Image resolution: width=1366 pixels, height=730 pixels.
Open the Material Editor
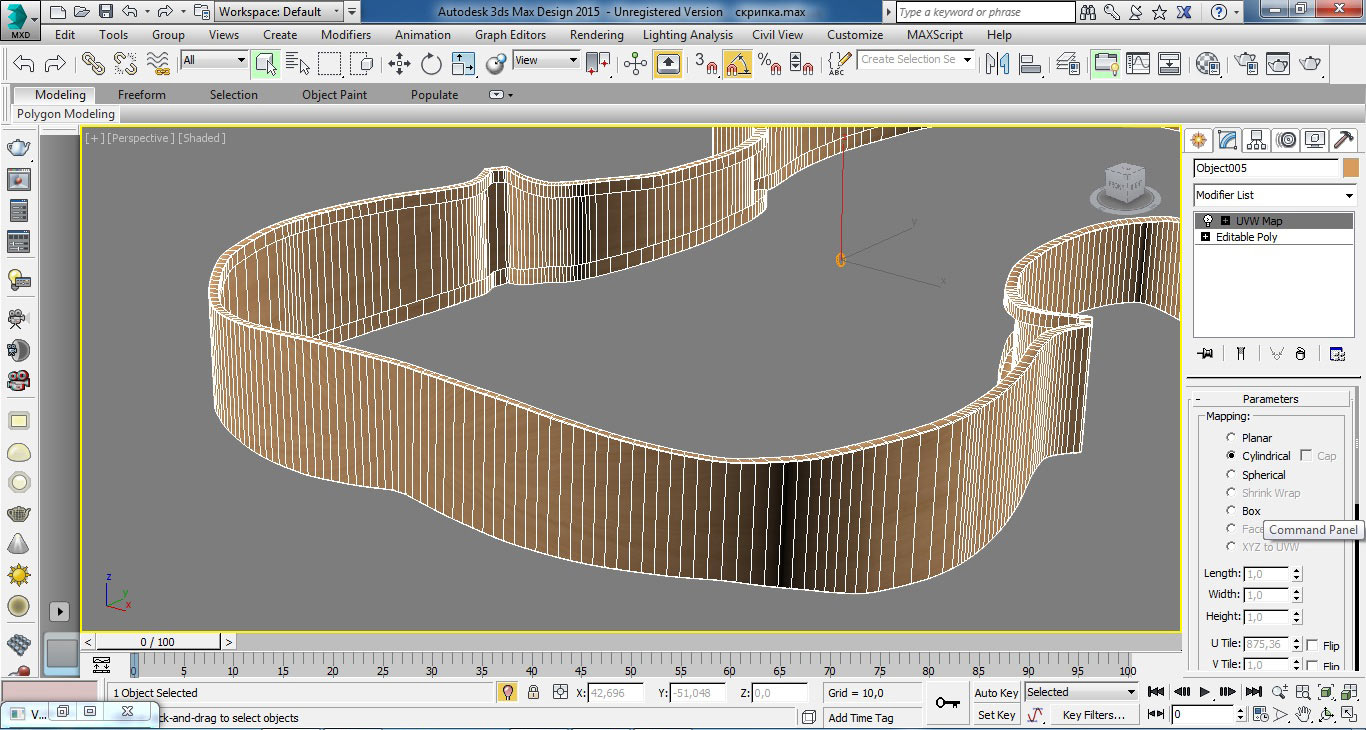coord(1208,64)
